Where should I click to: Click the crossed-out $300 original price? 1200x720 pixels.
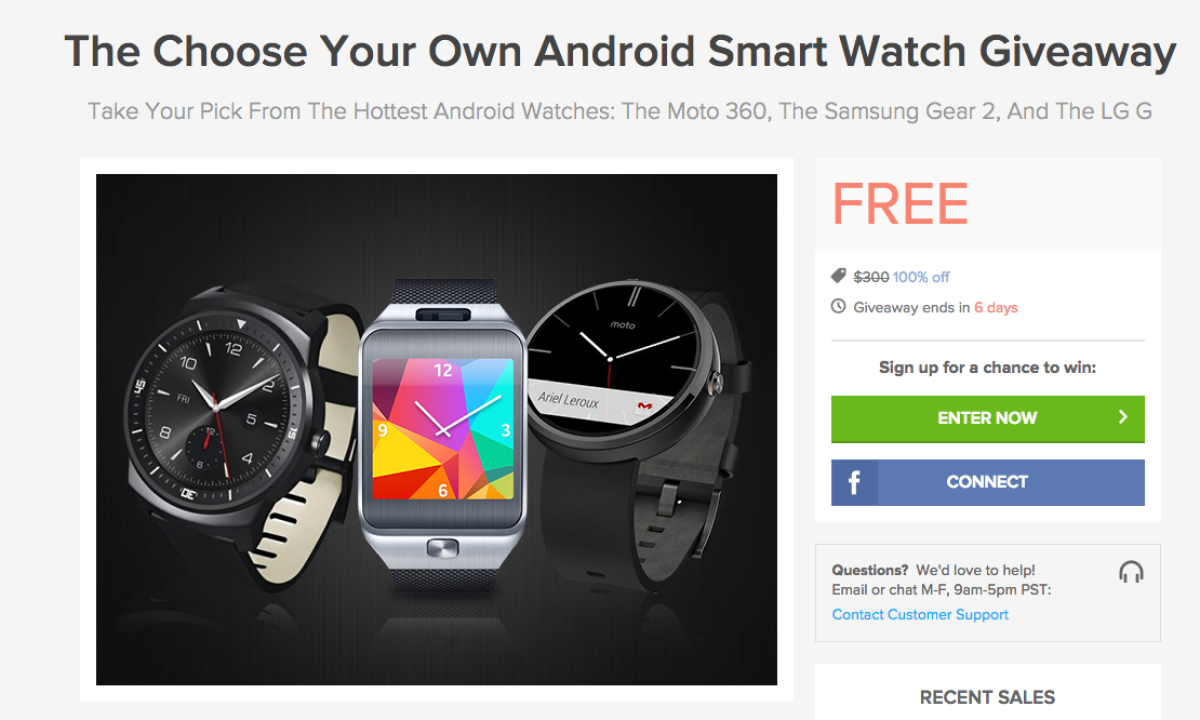click(x=871, y=277)
